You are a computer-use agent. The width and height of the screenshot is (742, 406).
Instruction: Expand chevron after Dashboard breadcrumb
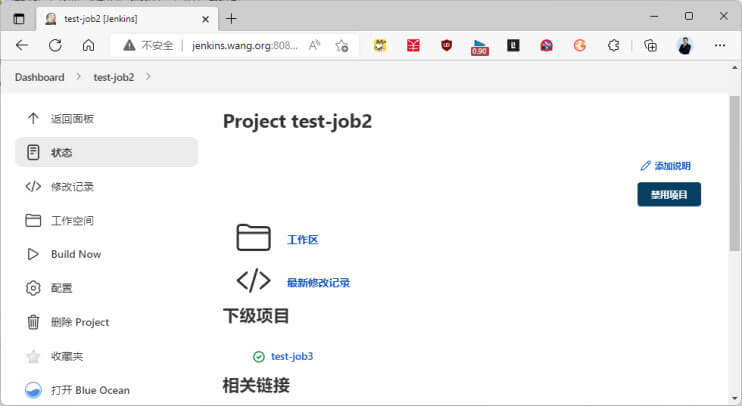[79, 77]
